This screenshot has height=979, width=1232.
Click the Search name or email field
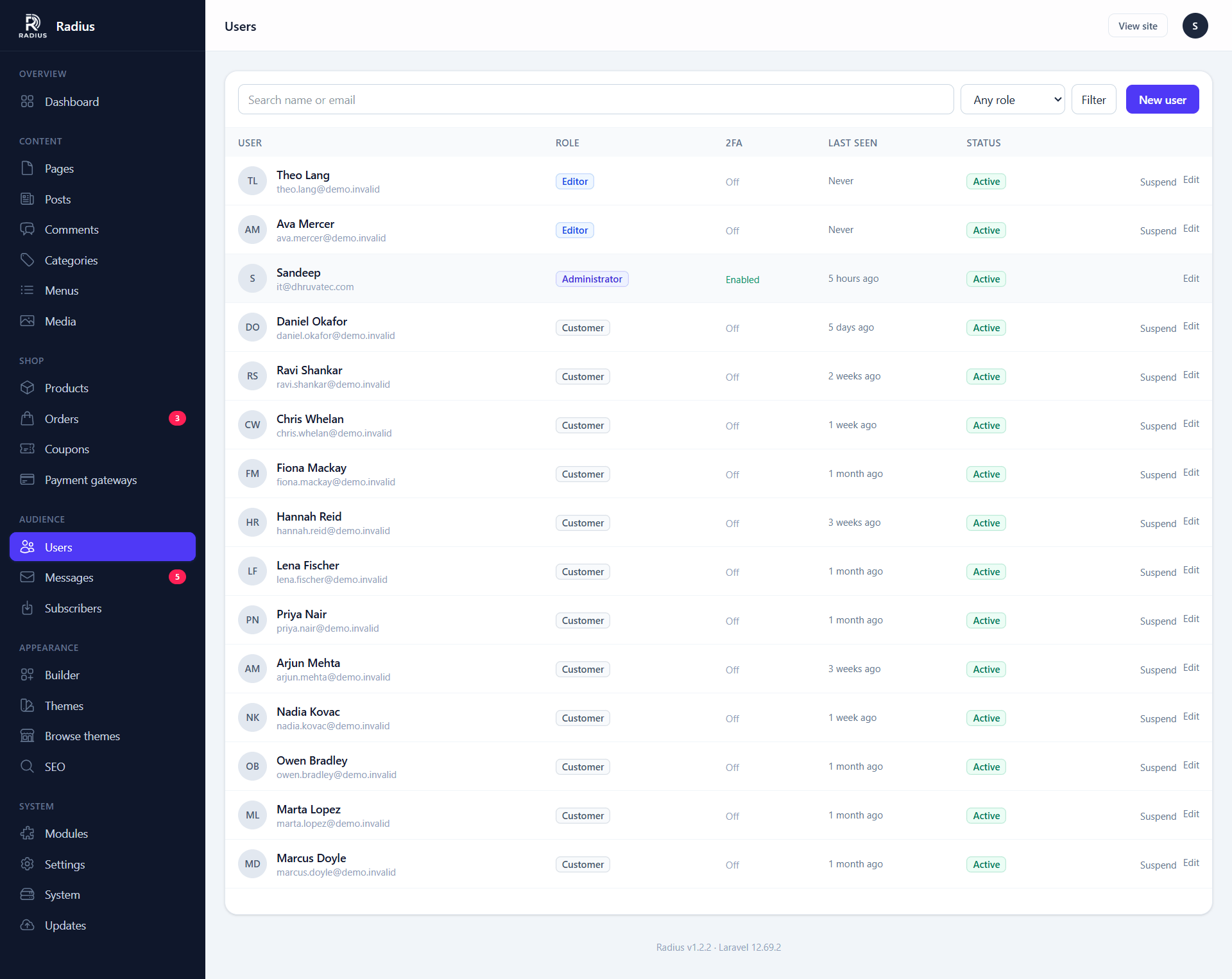click(595, 100)
